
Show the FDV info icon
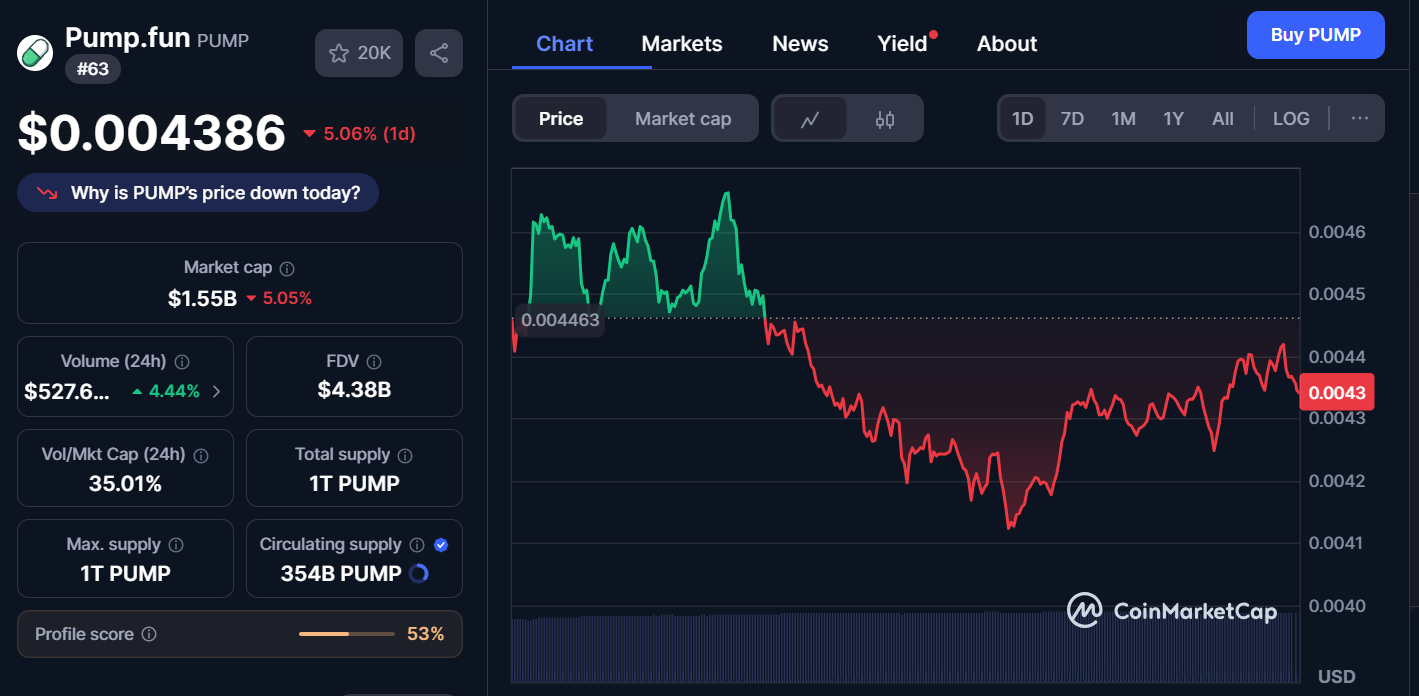click(374, 362)
